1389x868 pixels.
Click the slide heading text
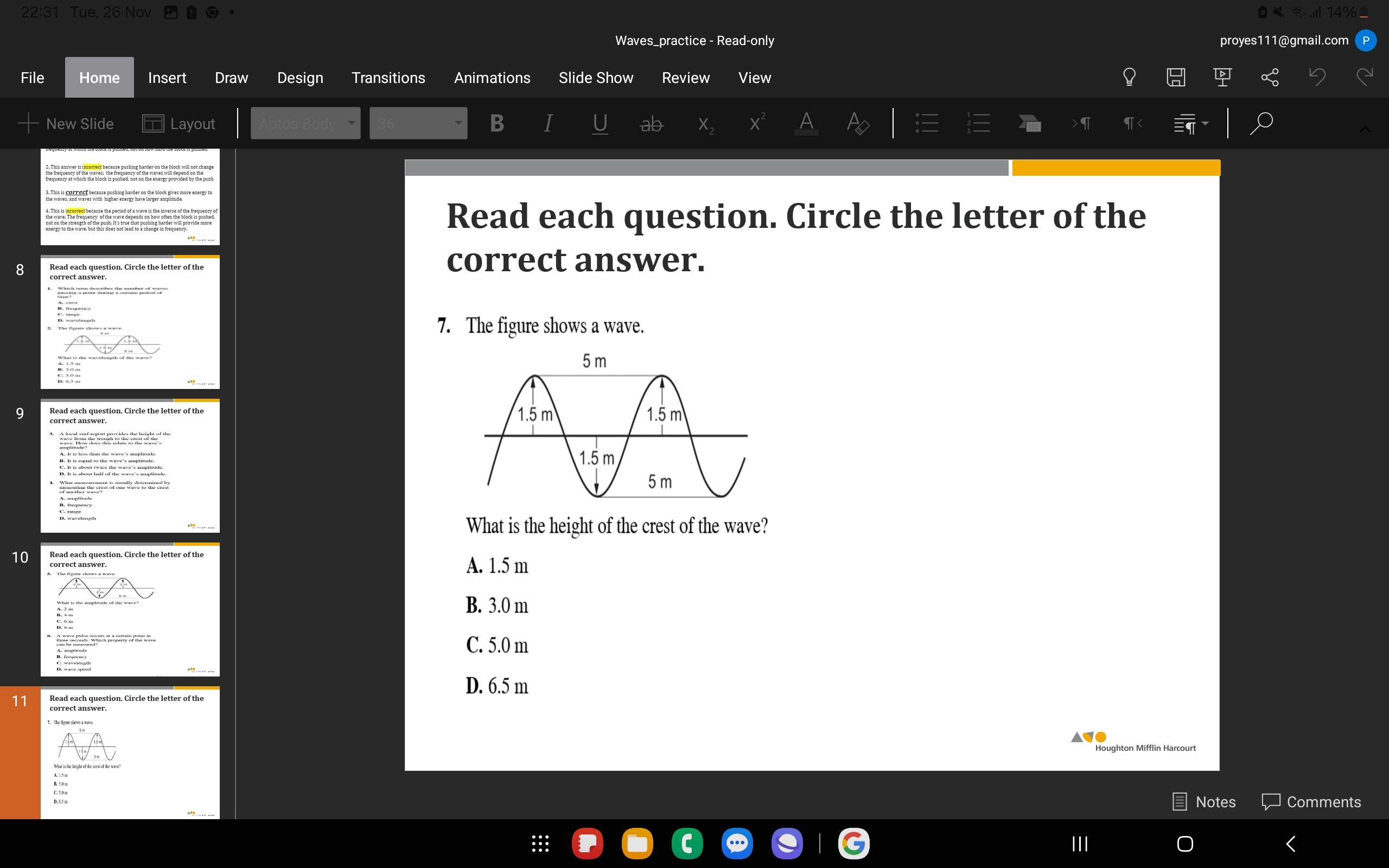[795, 237]
